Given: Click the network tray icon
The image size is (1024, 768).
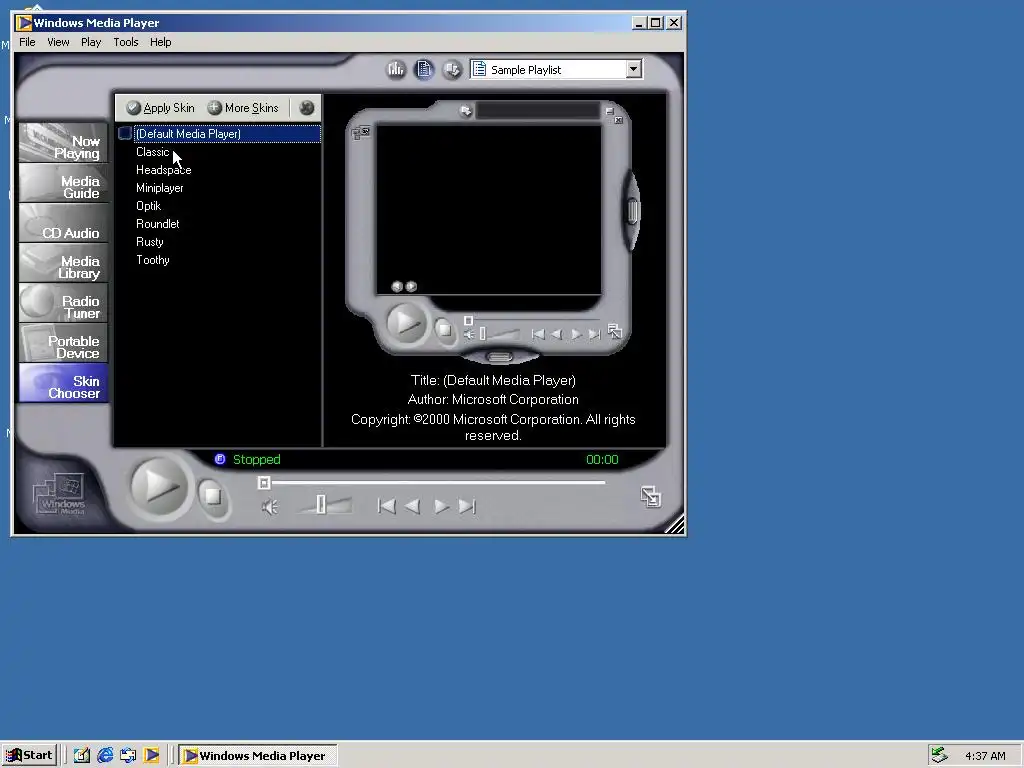Looking at the screenshot, I should click(939, 756).
